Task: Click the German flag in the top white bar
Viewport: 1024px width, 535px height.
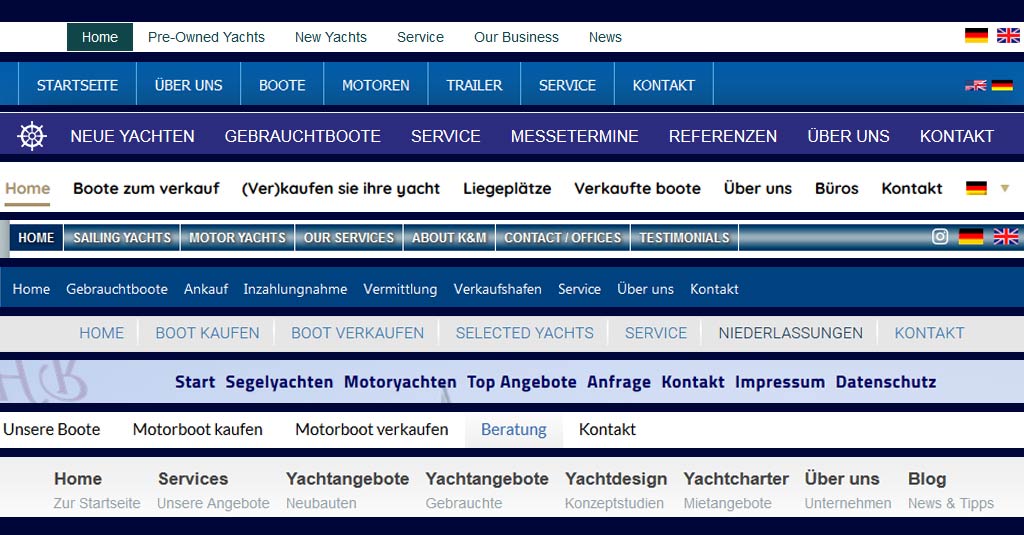Action: point(976,36)
